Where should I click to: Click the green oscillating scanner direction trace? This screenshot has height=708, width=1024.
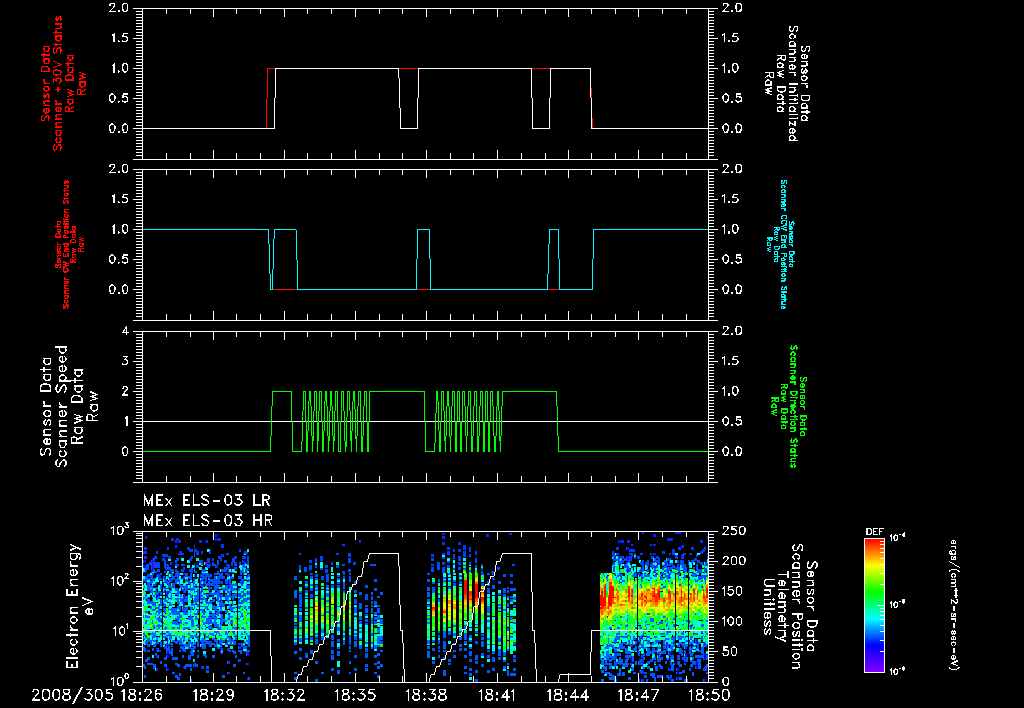[336, 421]
